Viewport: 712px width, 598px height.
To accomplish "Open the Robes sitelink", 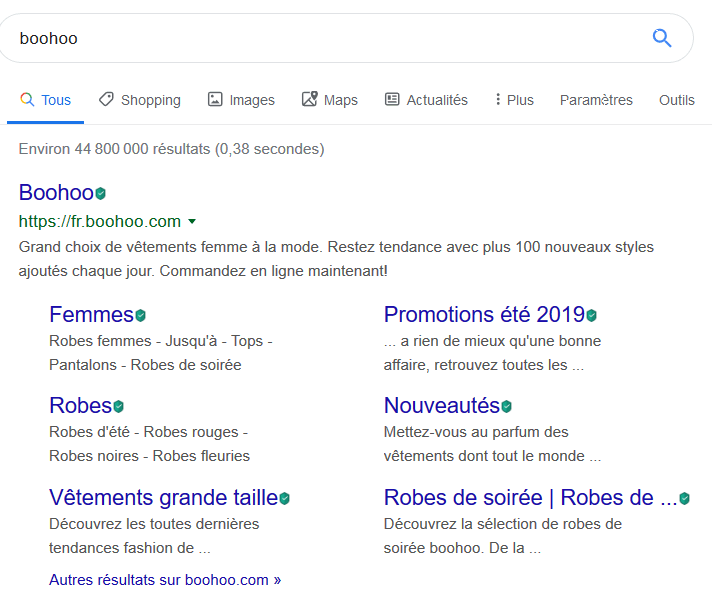I will 80,405.
